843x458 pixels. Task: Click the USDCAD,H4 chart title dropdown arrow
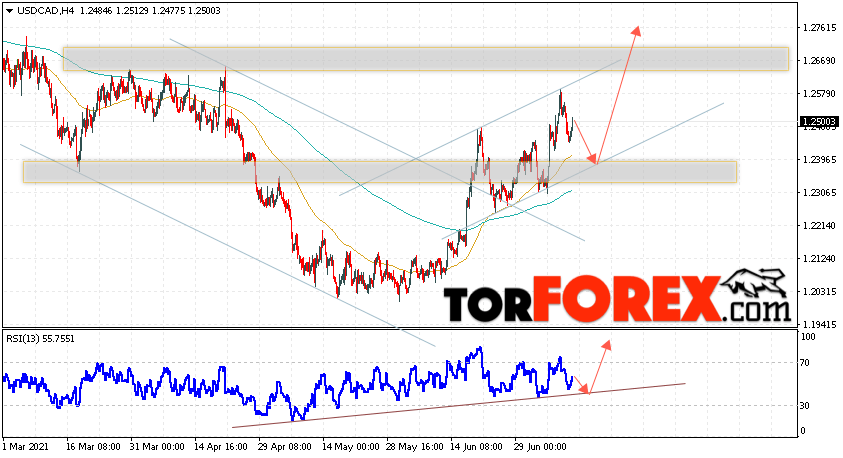[x=9, y=11]
